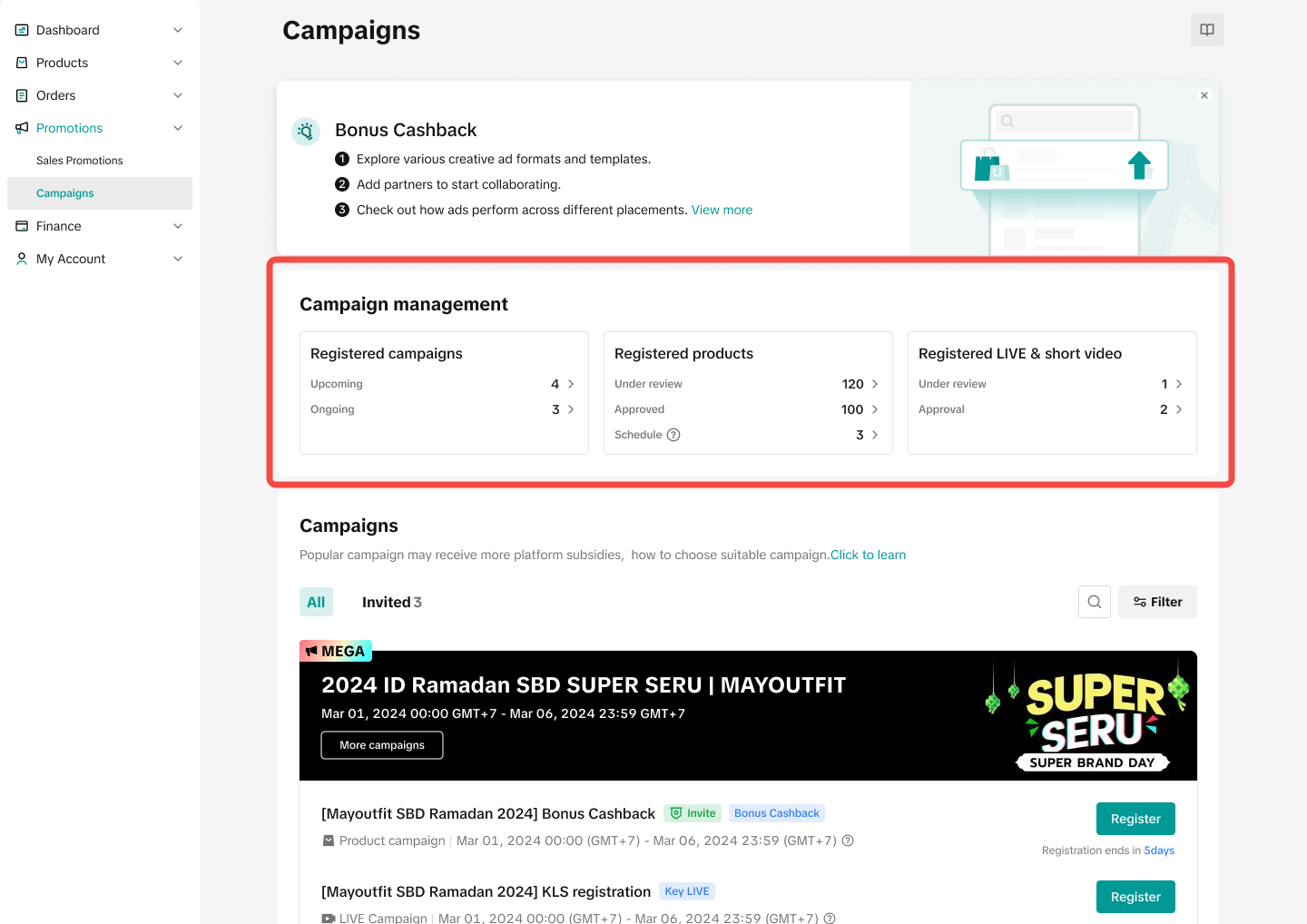Switch to the Invited tab
The image size is (1307, 924).
391,602
